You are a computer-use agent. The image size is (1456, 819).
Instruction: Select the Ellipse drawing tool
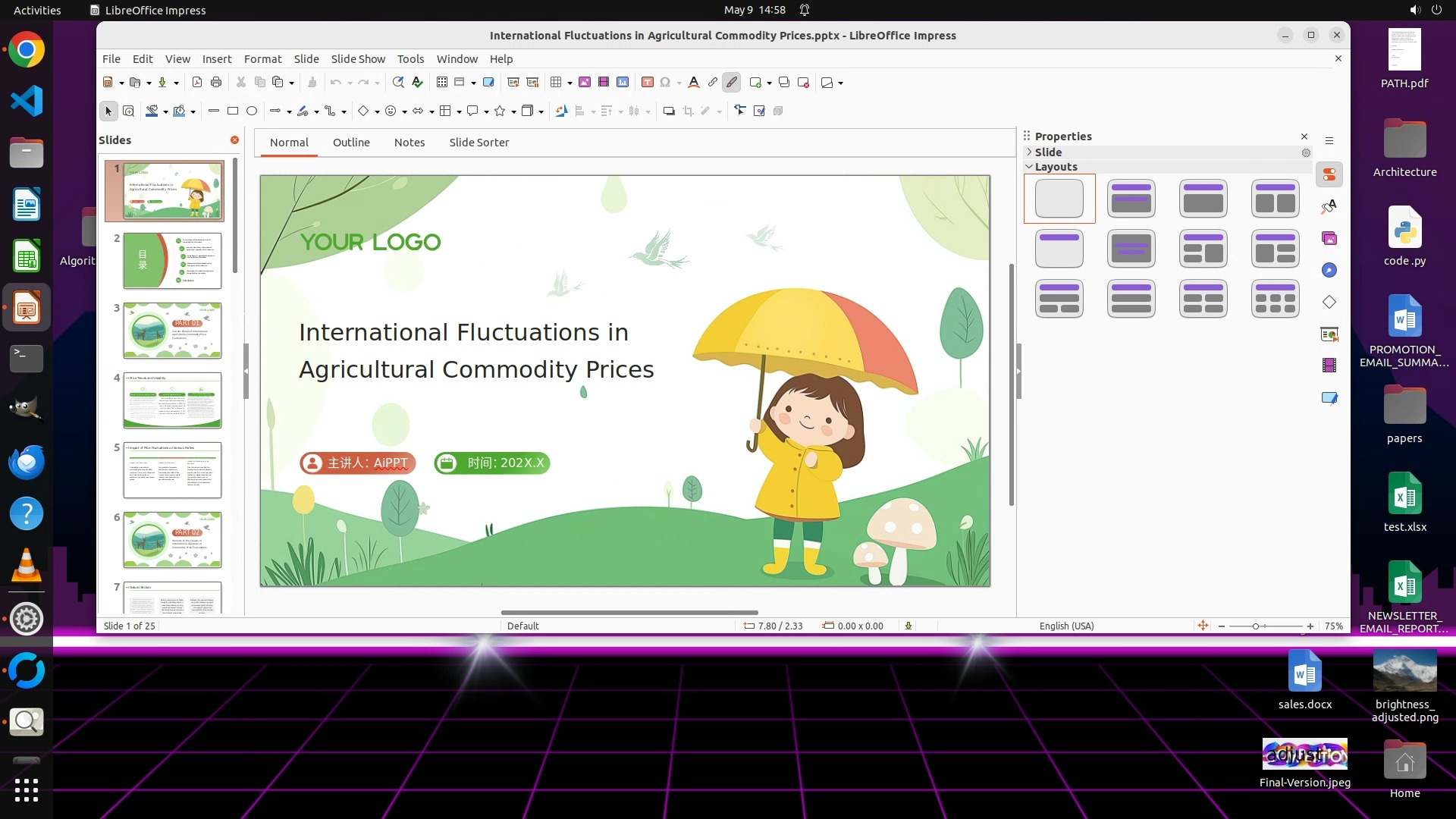click(252, 111)
